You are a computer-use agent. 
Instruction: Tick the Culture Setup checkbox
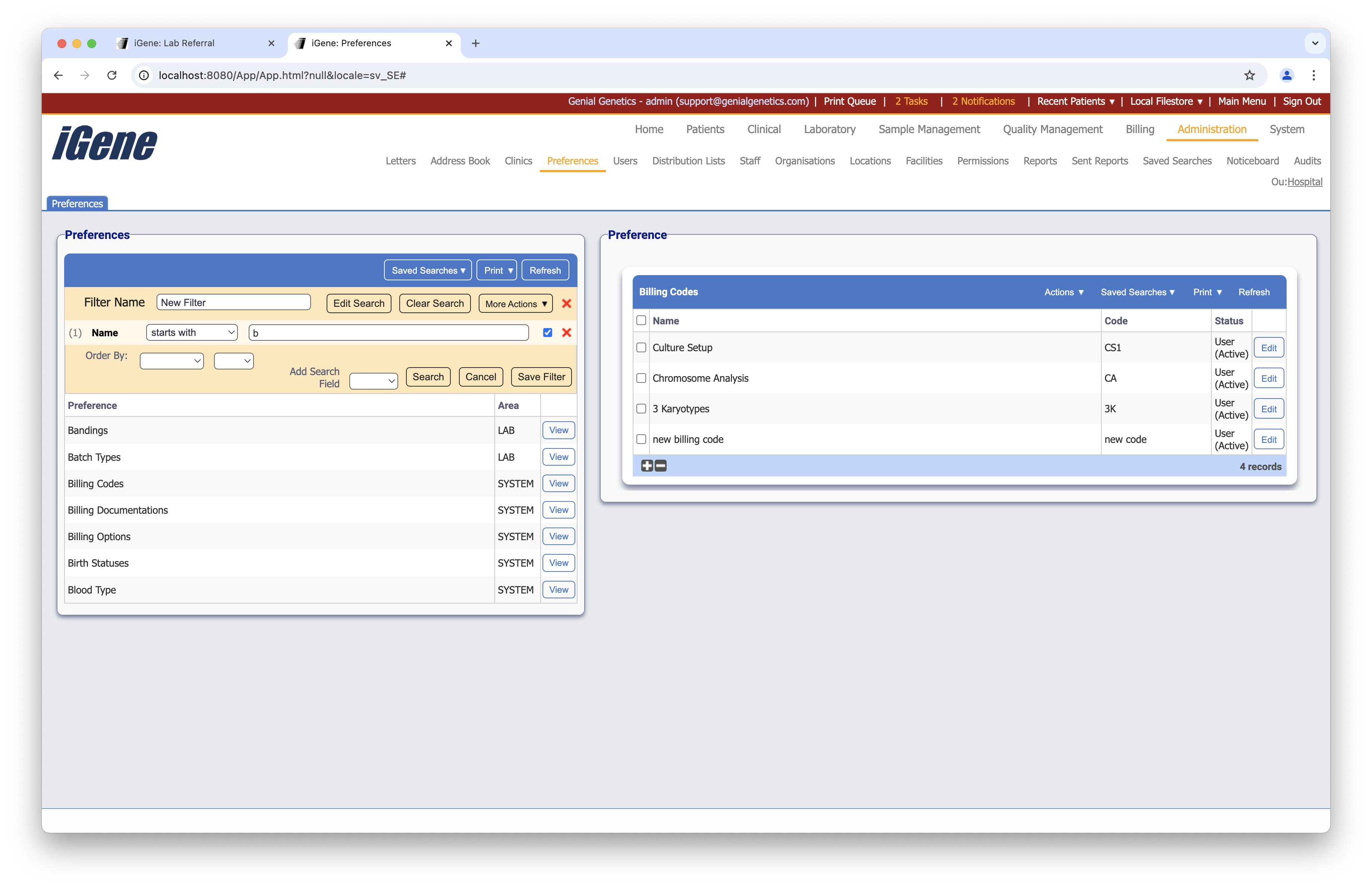[641, 347]
